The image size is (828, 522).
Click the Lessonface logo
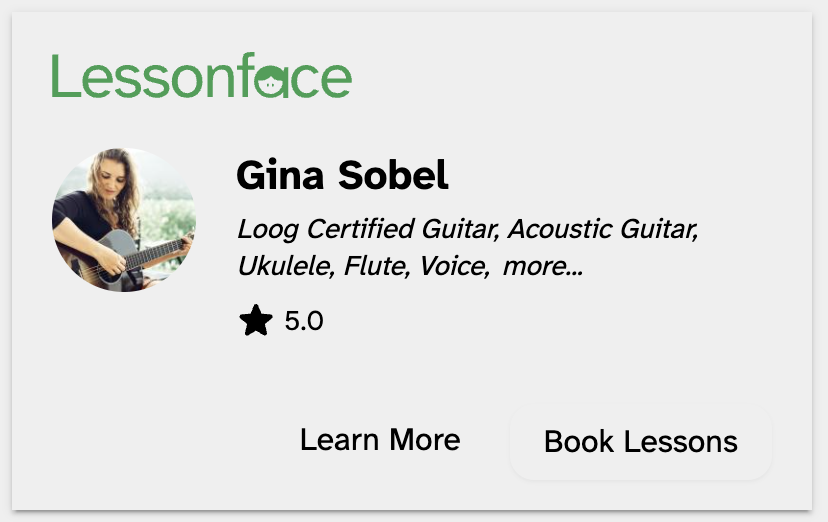pyautogui.click(x=201, y=78)
